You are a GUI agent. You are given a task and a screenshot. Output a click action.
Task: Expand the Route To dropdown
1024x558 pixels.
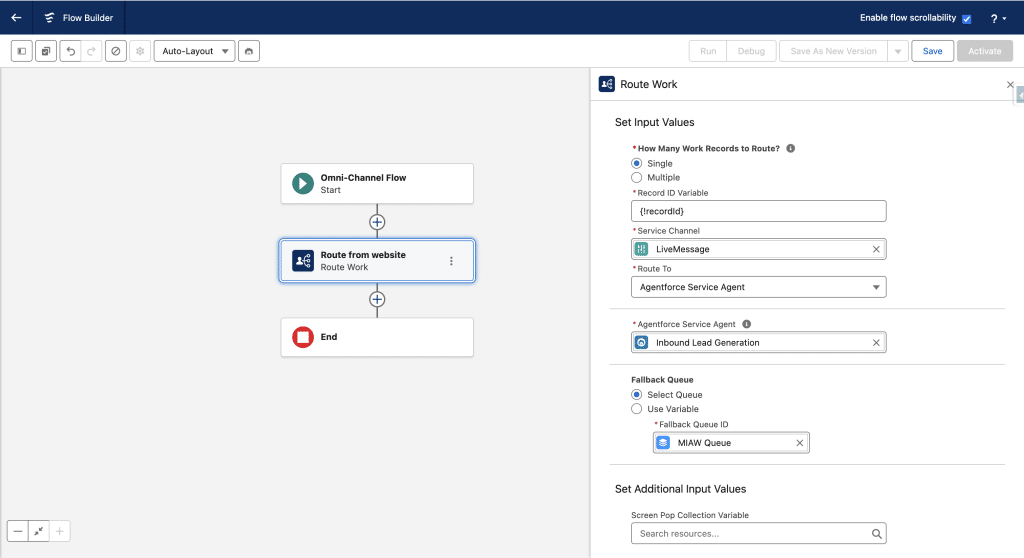point(758,287)
